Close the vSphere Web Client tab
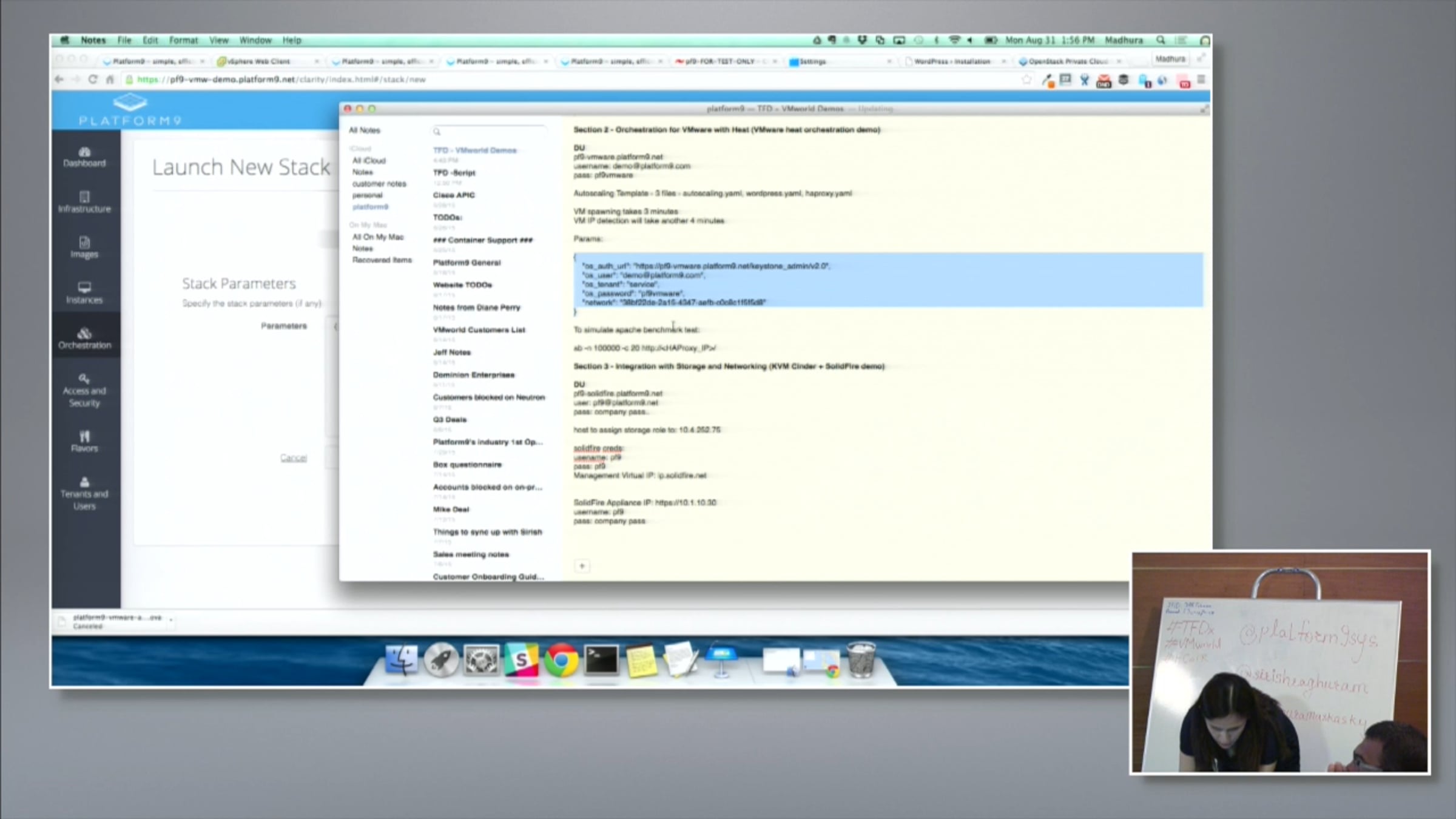 click(x=317, y=61)
